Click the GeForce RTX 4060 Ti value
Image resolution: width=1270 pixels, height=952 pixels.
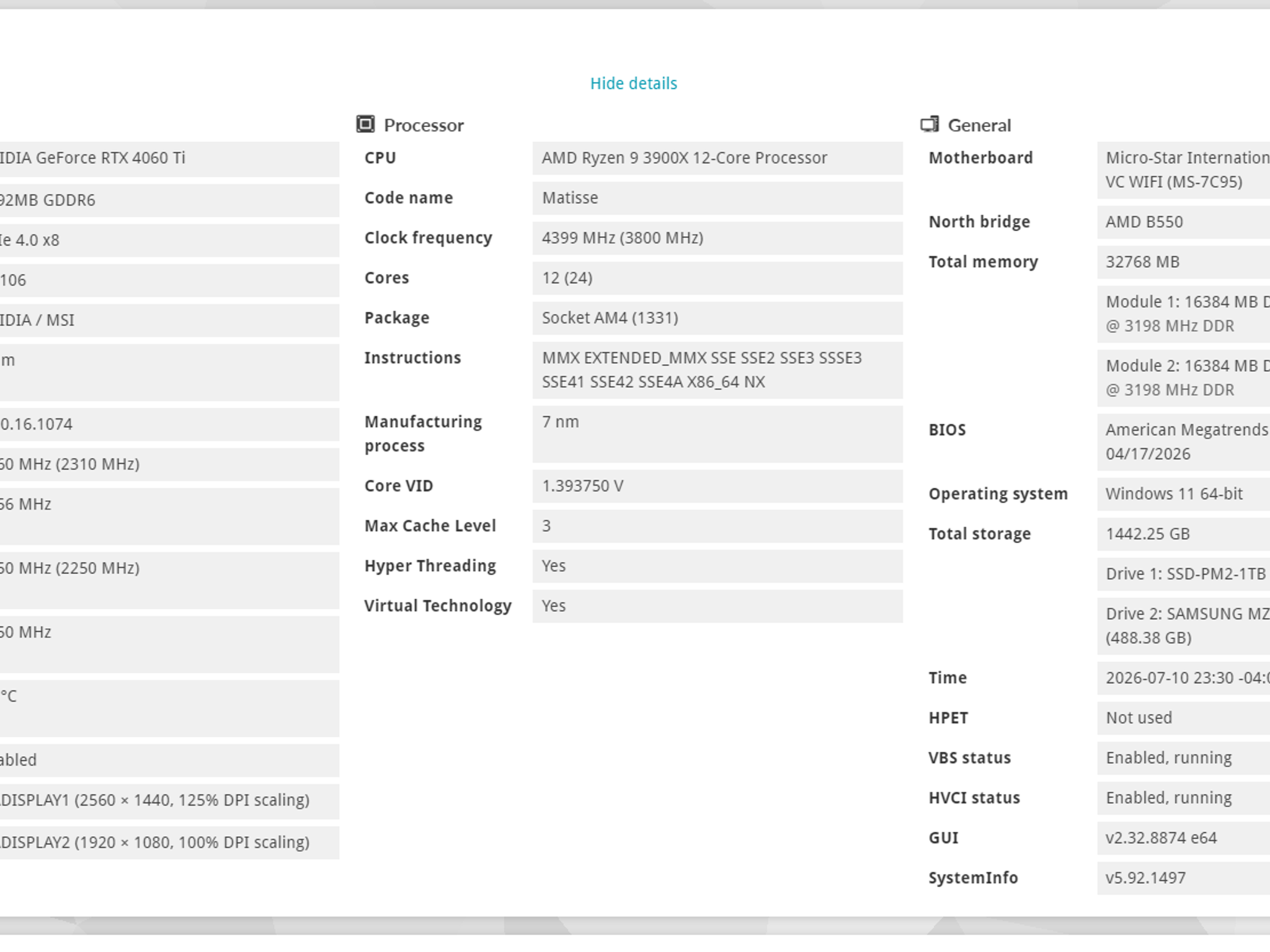click(169, 158)
